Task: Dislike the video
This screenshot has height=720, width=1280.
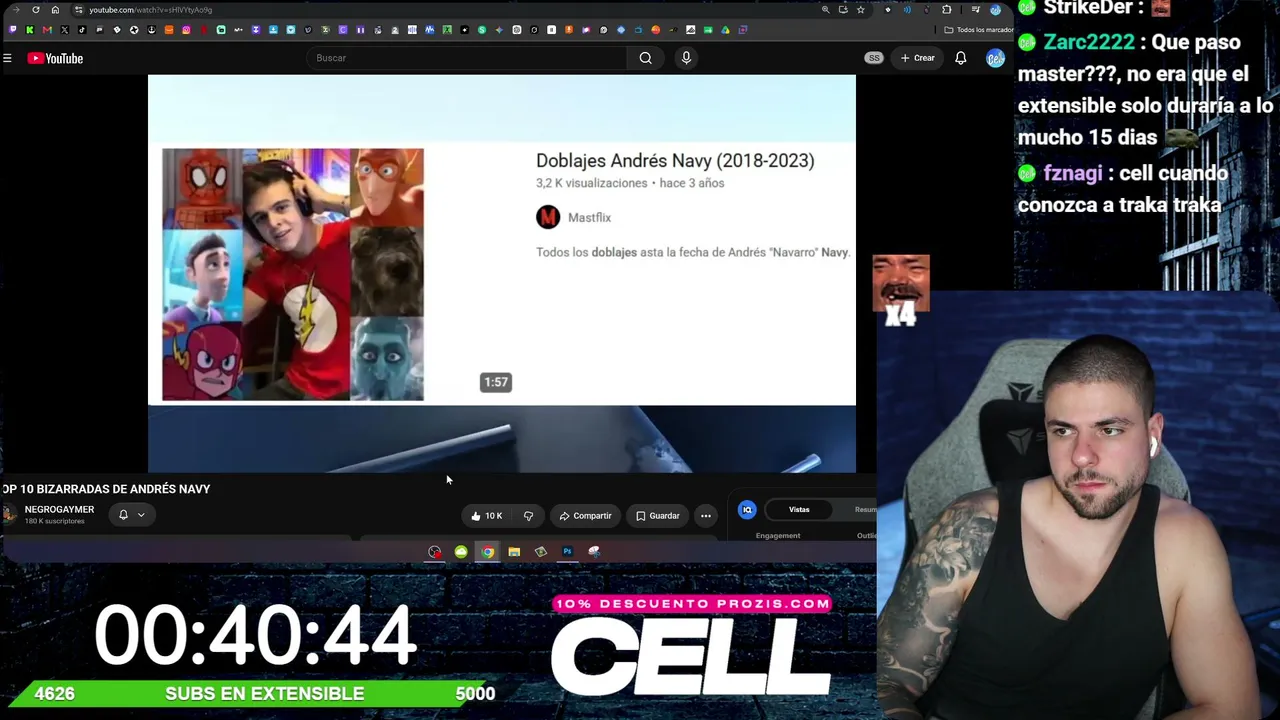Action: (528, 516)
